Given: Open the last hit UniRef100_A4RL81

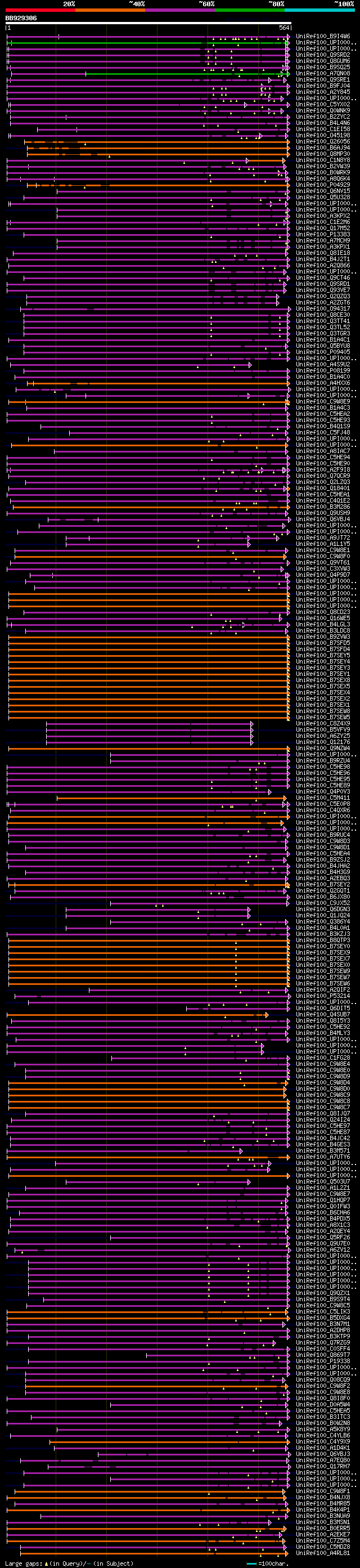Looking at the screenshot, I should coord(323,1552).
